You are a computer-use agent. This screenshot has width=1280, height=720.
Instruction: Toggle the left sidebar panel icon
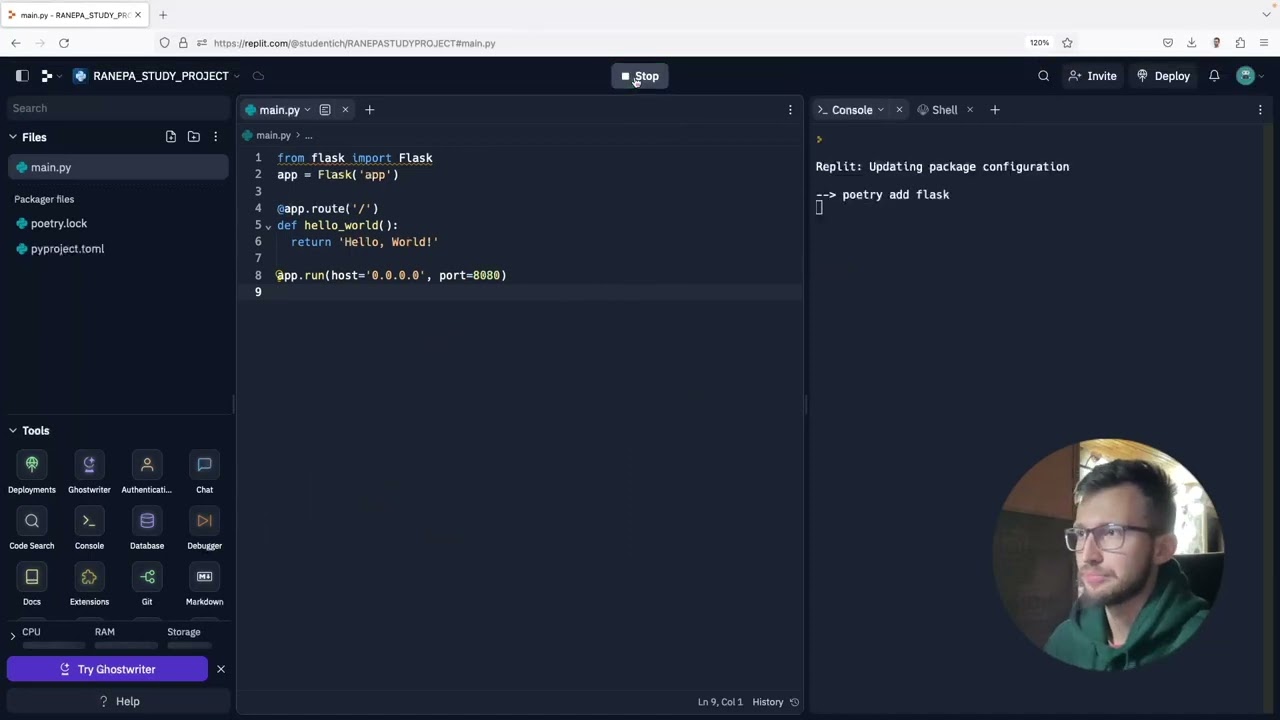(22, 76)
